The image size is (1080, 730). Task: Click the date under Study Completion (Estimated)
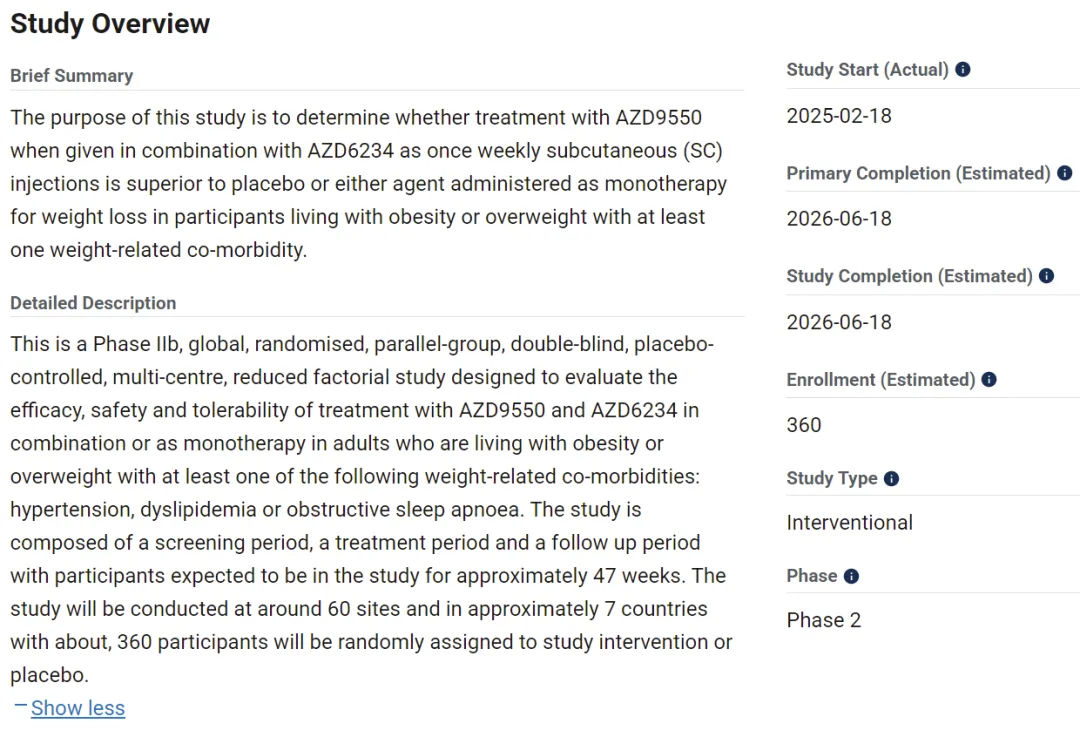point(838,322)
